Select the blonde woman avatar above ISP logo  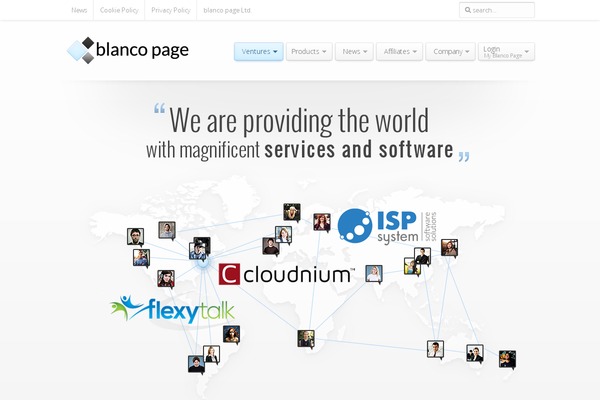coord(292,212)
